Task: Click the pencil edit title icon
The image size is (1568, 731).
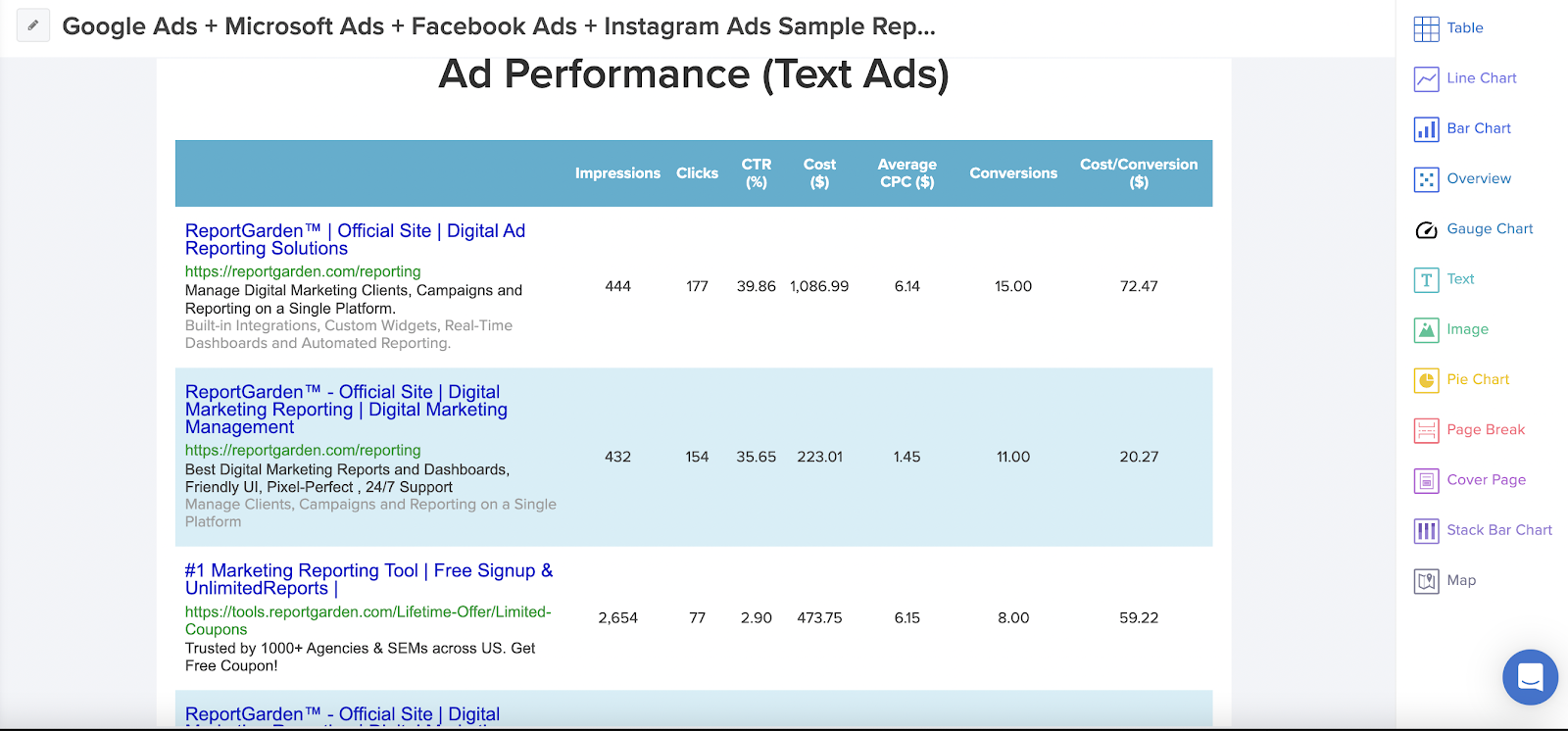Action: pyautogui.click(x=32, y=25)
